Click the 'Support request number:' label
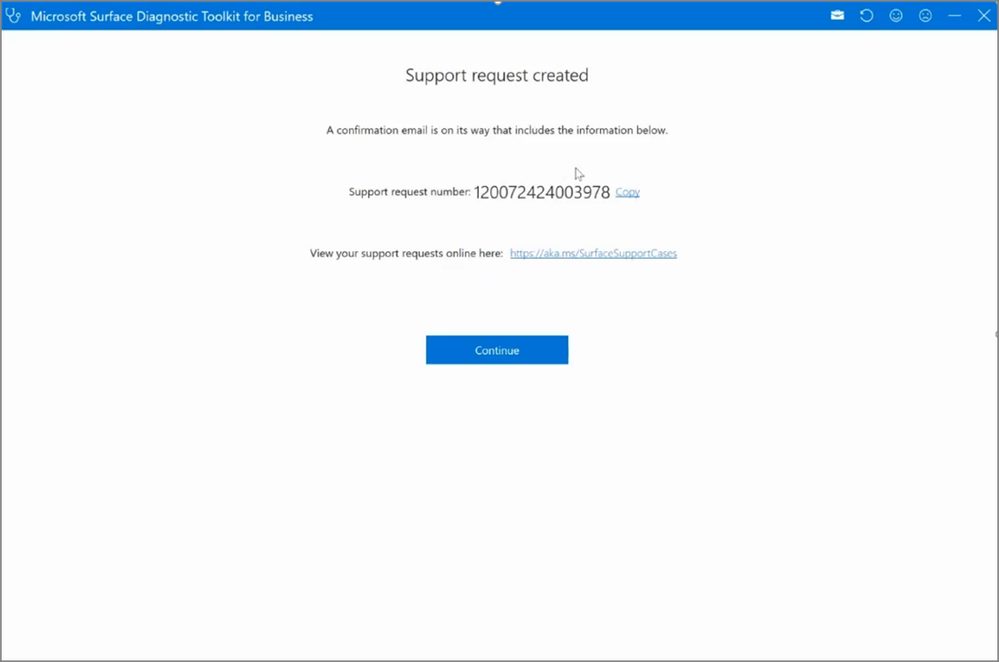 point(409,192)
